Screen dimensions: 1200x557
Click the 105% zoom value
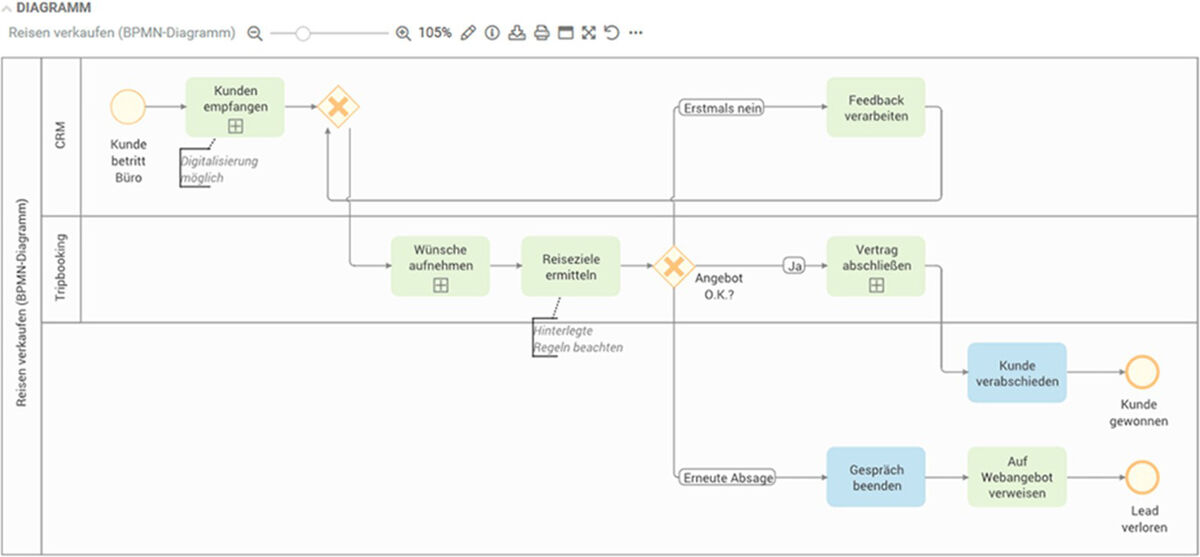(434, 33)
